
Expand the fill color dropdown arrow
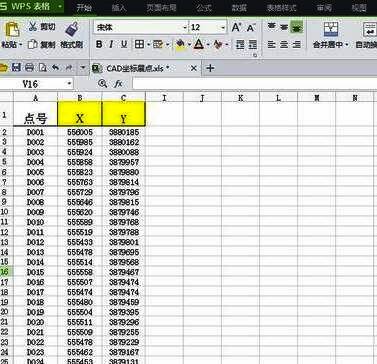pyautogui.click(x=189, y=44)
